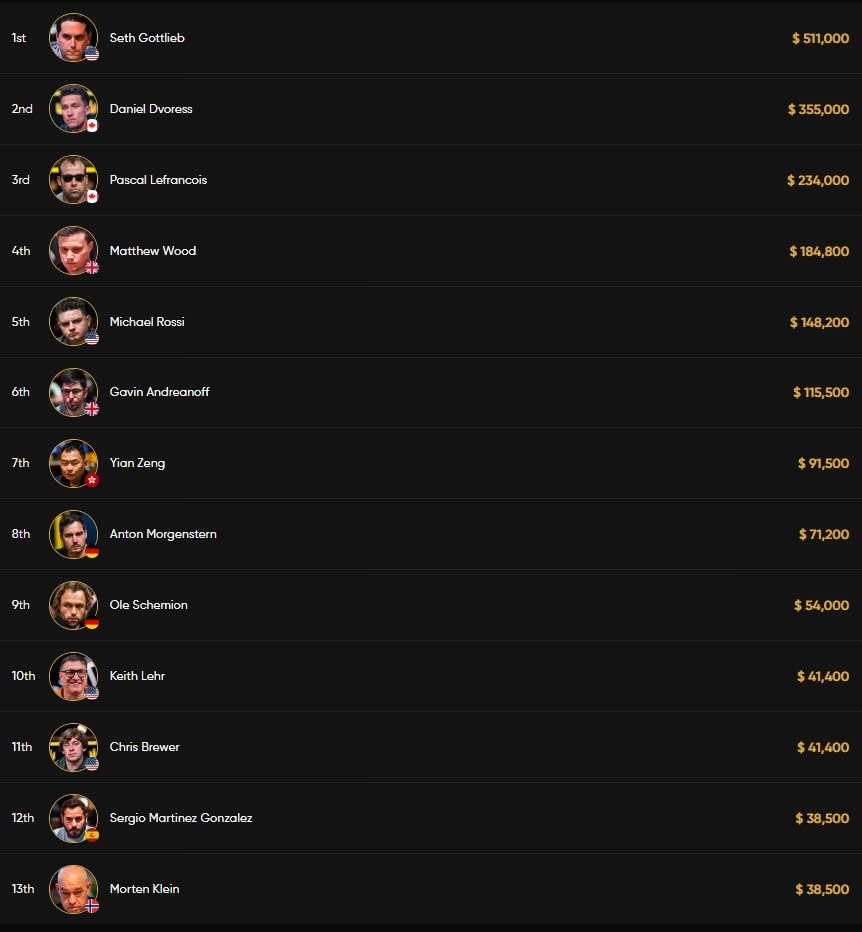Select Matthew Wood's avatar image
Screen dimensions: 862x932
click(x=72, y=250)
